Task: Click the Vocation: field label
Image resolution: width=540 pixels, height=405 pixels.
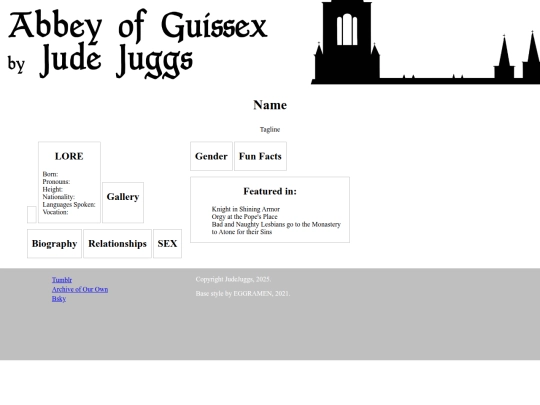Action: pos(55,212)
